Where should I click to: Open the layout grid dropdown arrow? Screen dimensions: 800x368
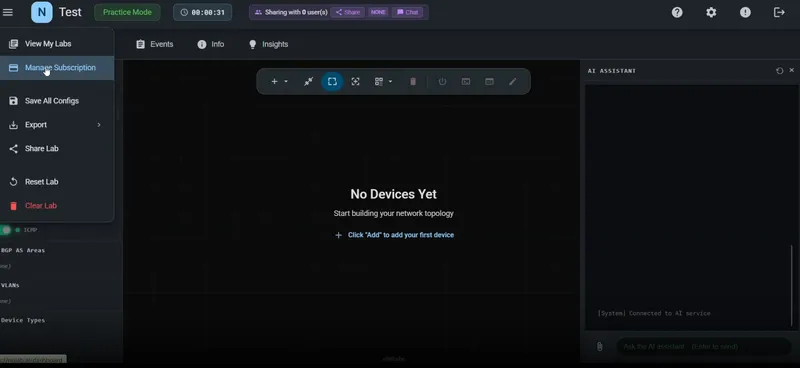(x=390, y=82)
